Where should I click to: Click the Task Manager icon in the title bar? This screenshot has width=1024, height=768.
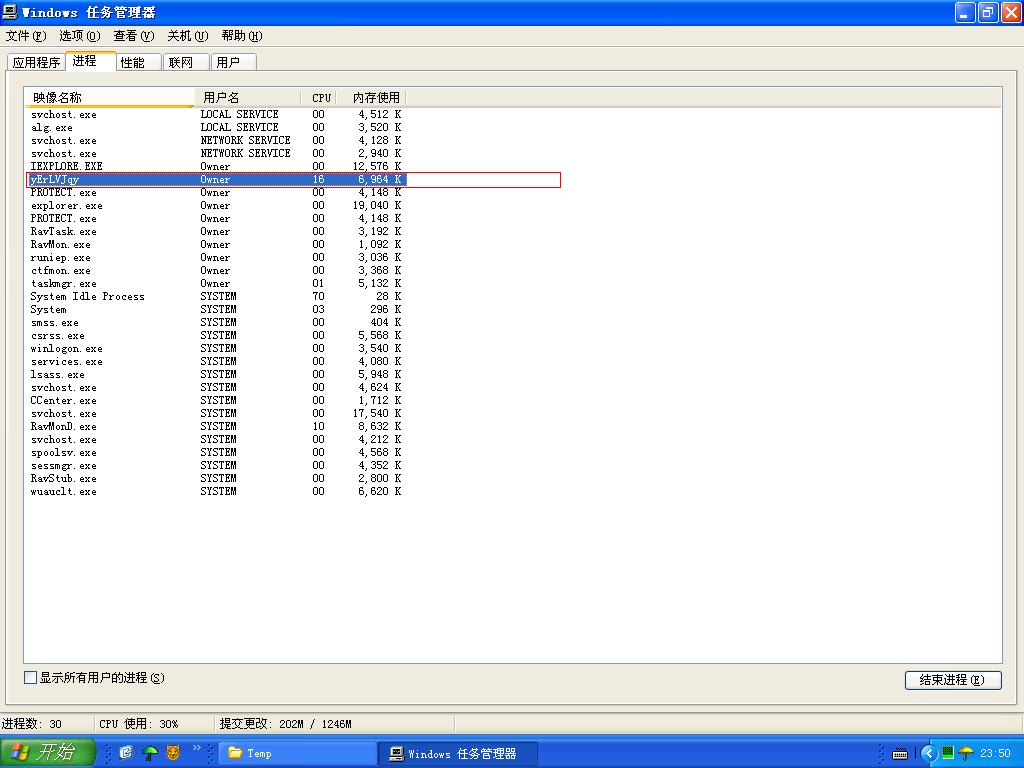pyautogui.click(x=10, y=12)
